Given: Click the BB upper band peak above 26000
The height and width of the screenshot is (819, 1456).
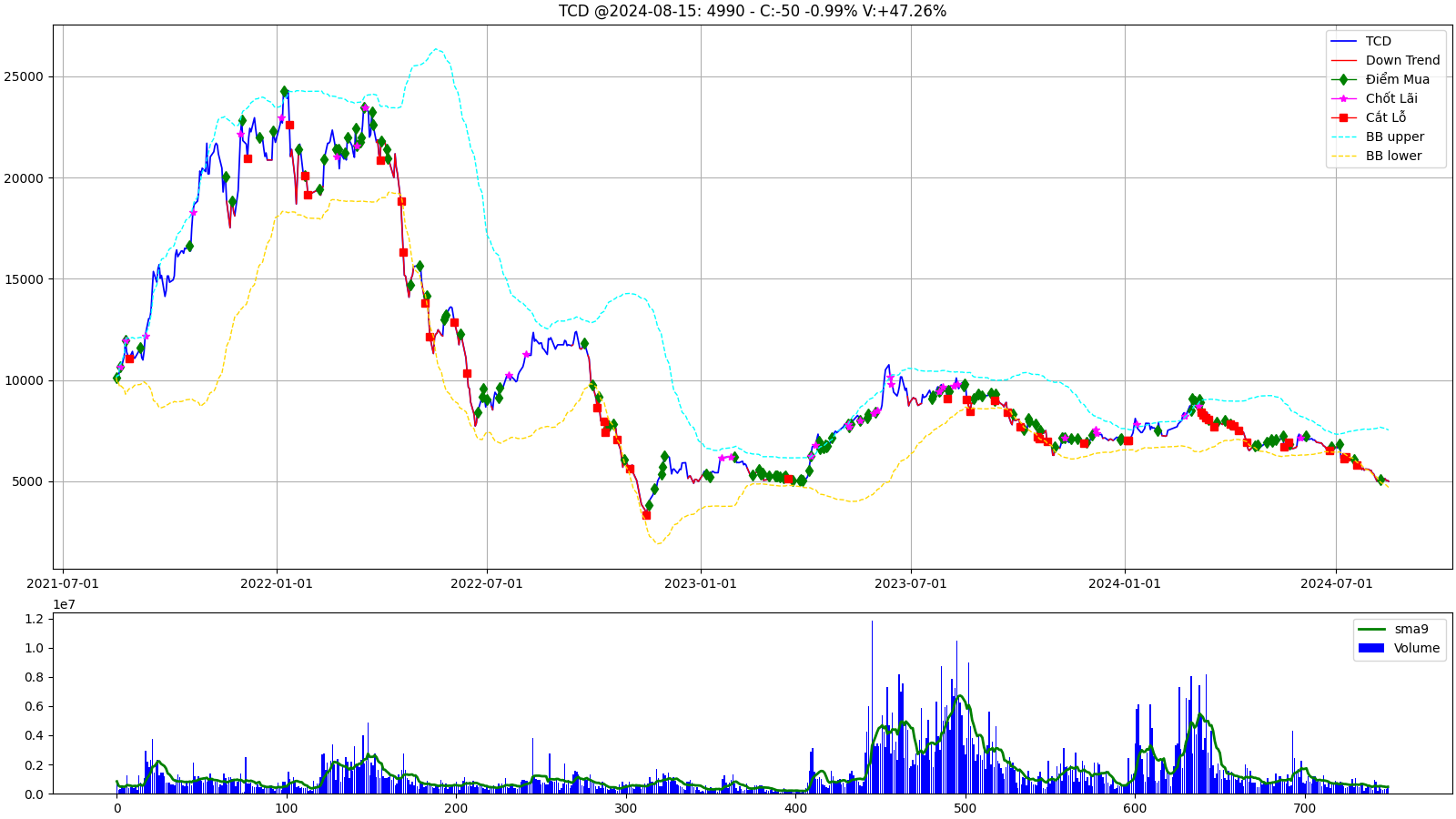Looking at the screenshot, I should [438, 50].
